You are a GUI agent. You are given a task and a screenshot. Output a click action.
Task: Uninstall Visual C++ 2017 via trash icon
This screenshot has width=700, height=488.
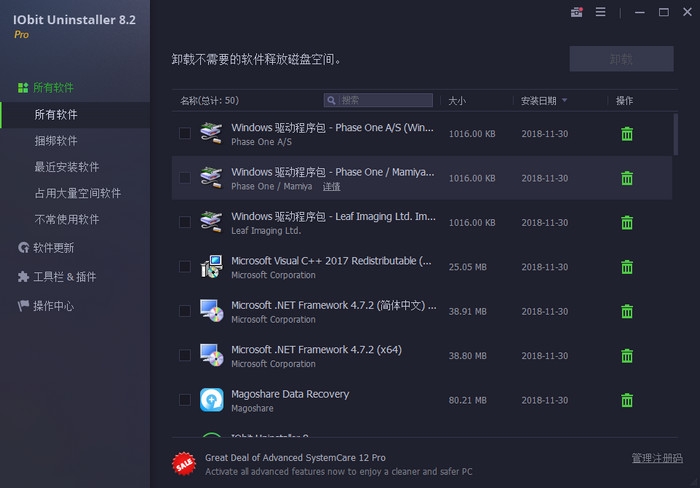pyautogui.click(x=627, y=267)
